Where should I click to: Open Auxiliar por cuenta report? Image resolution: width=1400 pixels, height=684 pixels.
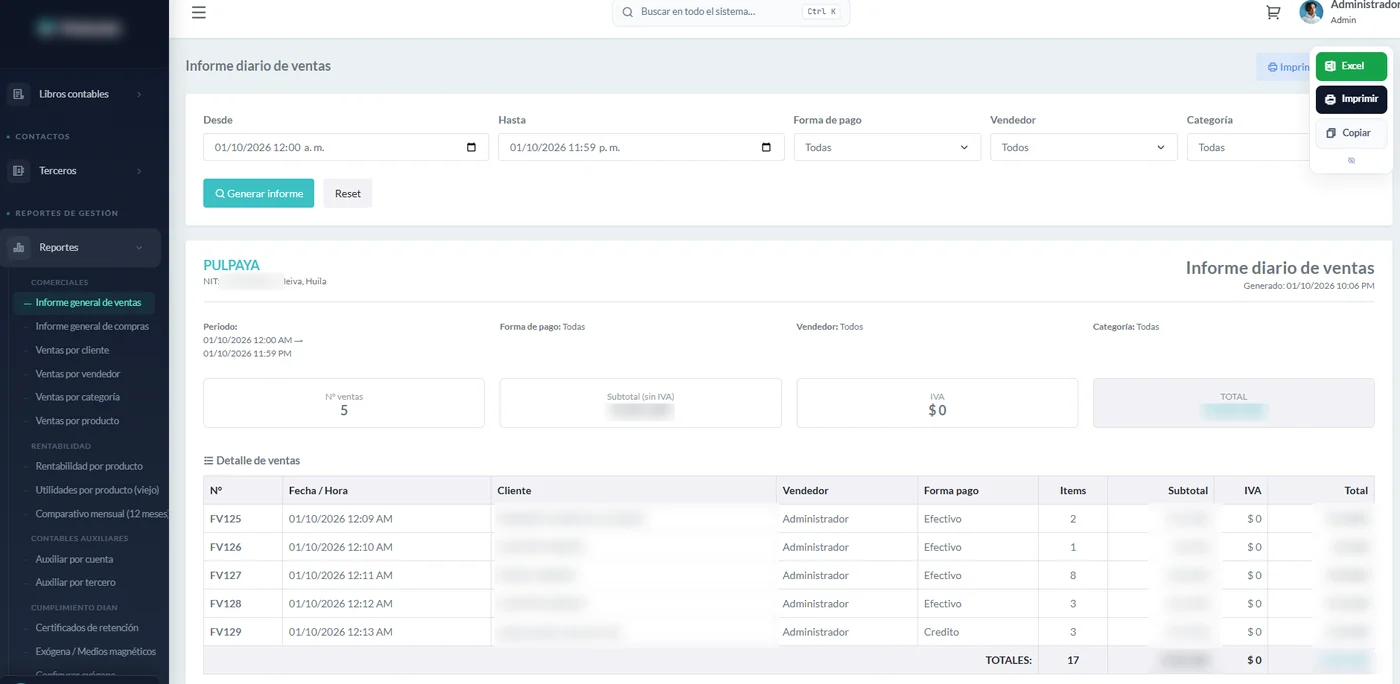click(74, 560)
